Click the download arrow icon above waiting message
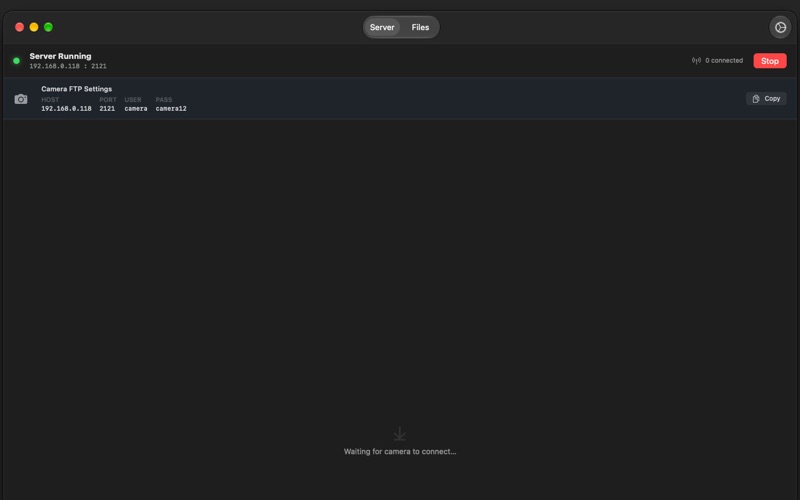This screenshot has width=800, height=500. (x=399, y=434)
